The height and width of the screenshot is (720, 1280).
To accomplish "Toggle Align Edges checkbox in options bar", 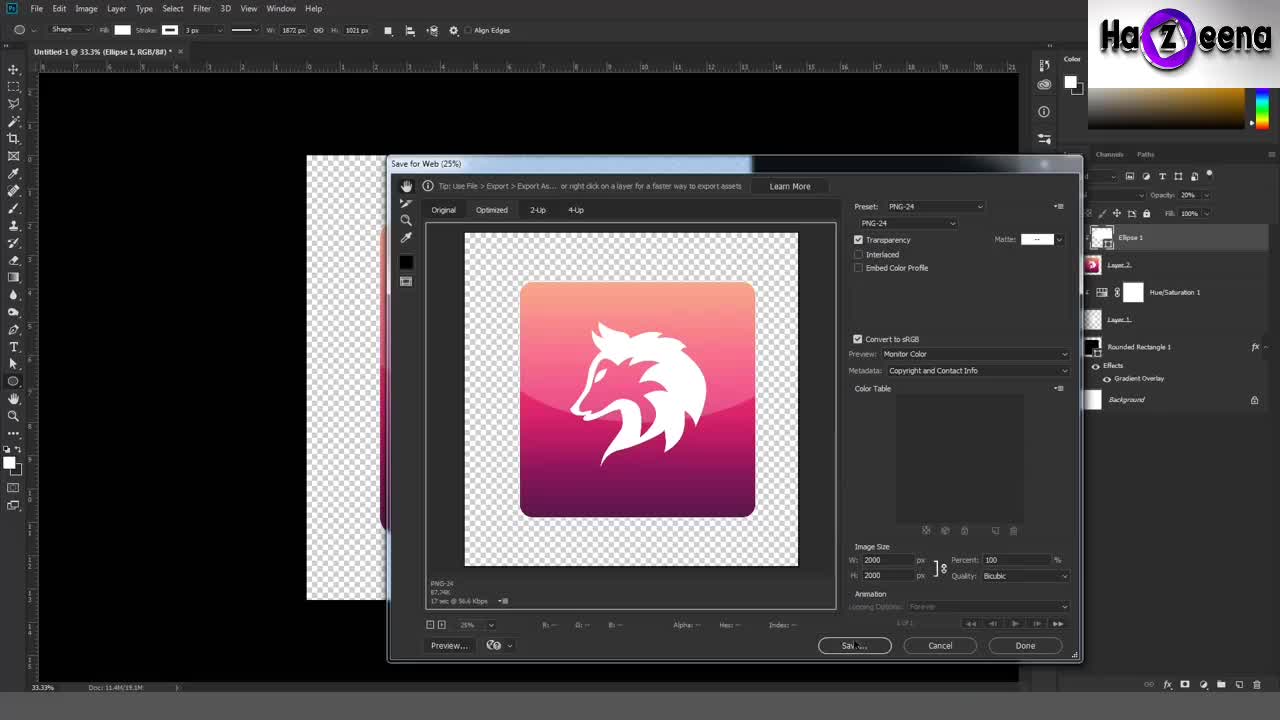I will [x=467, y=30].
